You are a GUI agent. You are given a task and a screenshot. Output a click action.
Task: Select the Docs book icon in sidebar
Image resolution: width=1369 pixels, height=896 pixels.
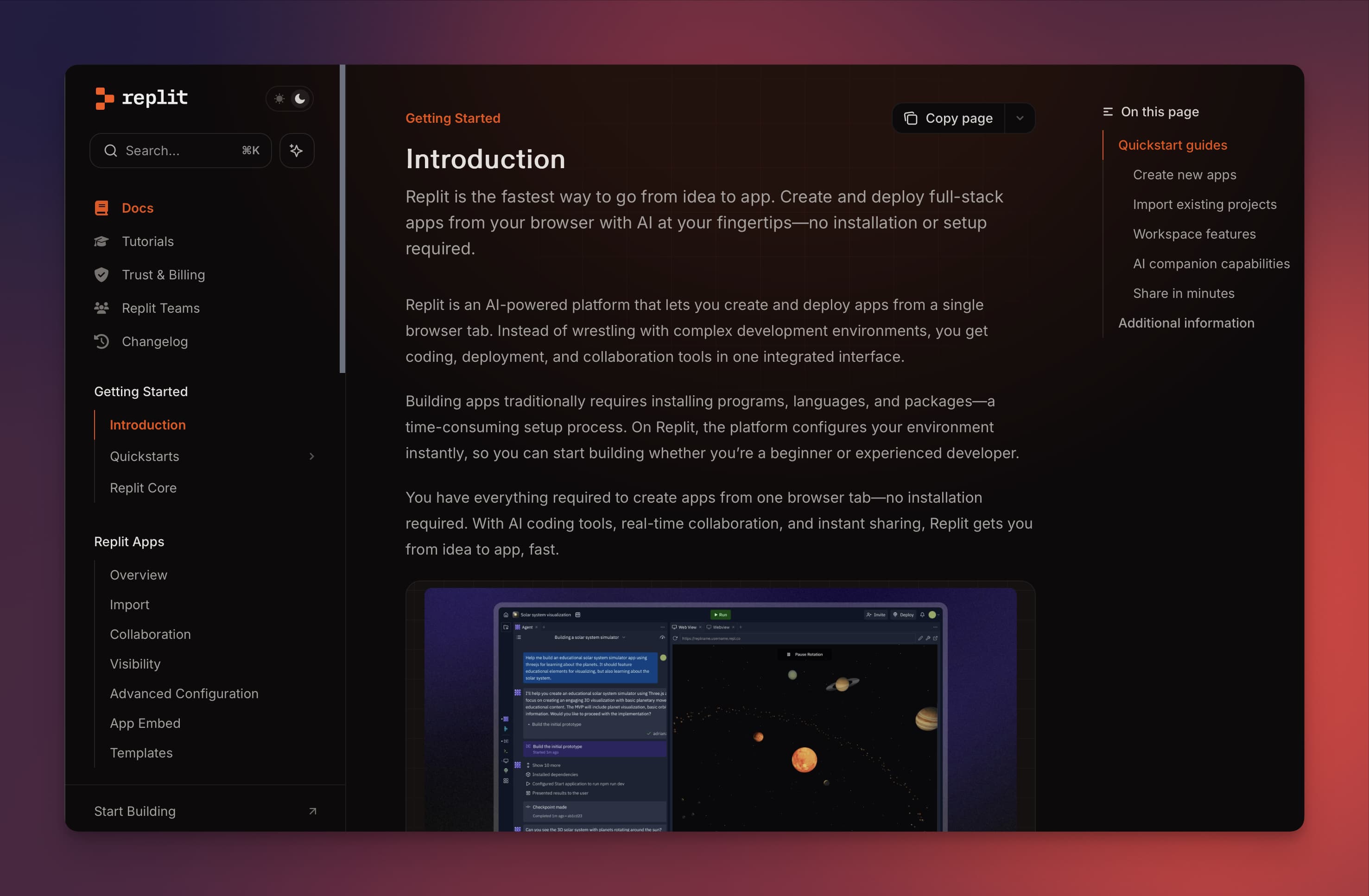(101, 208)
